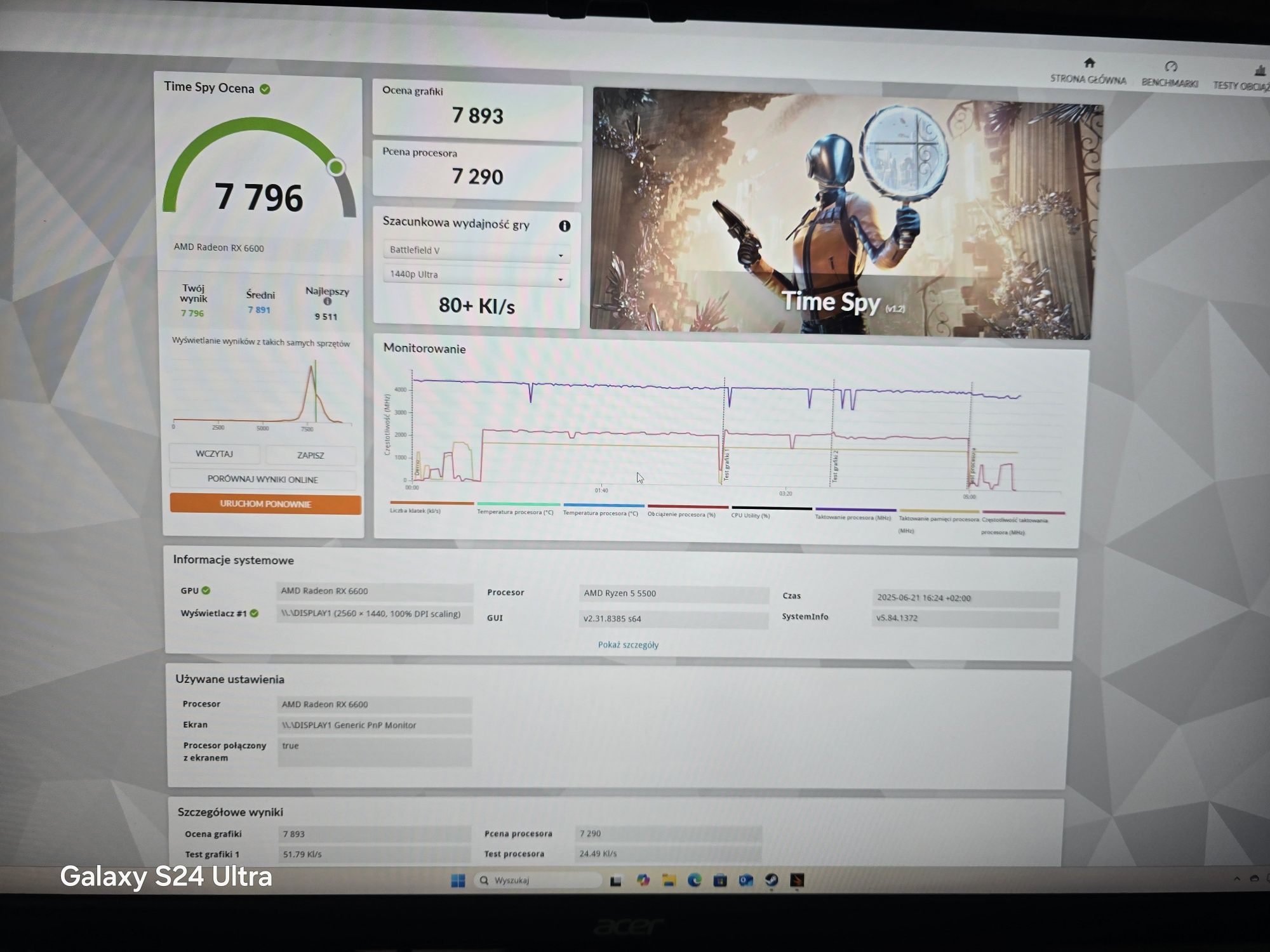Click the green check next to Time Spy Ocena

(265, 89)
